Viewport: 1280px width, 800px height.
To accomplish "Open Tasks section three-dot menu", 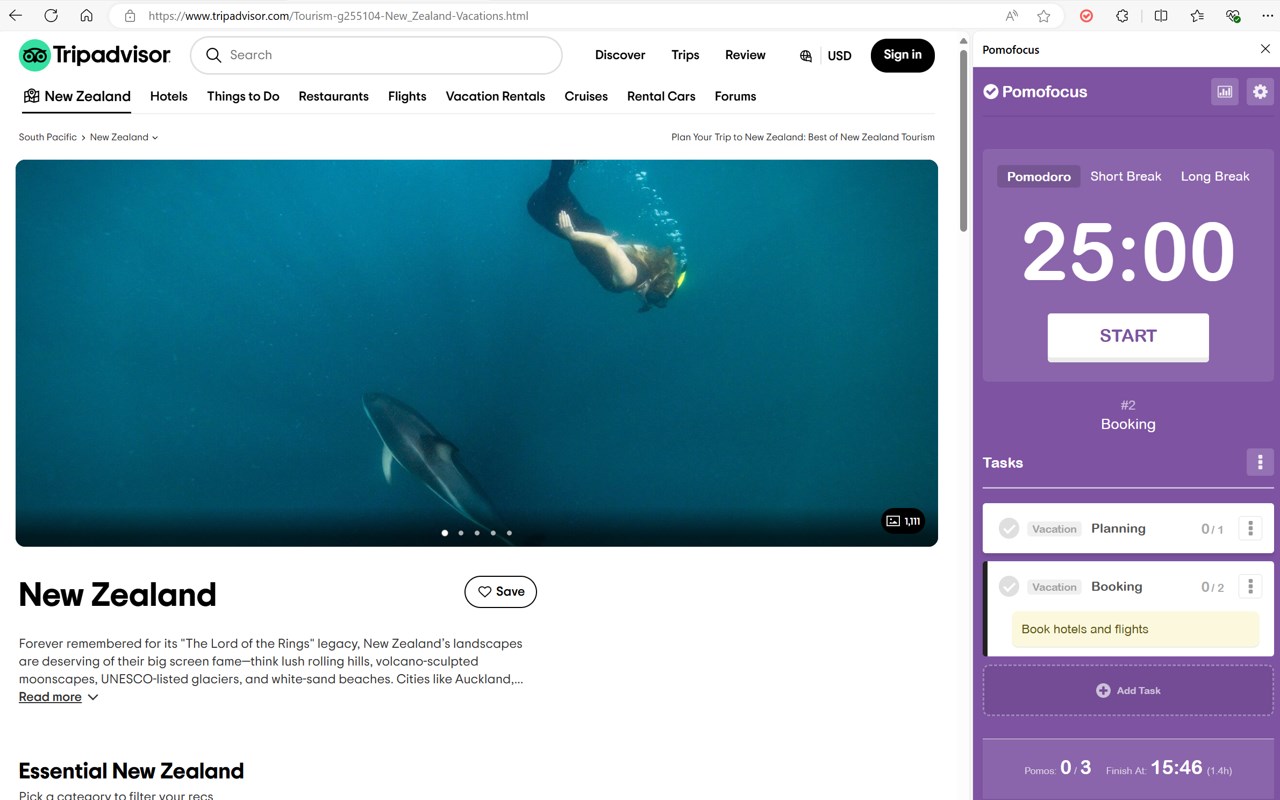I will (x=1260, y=462).
